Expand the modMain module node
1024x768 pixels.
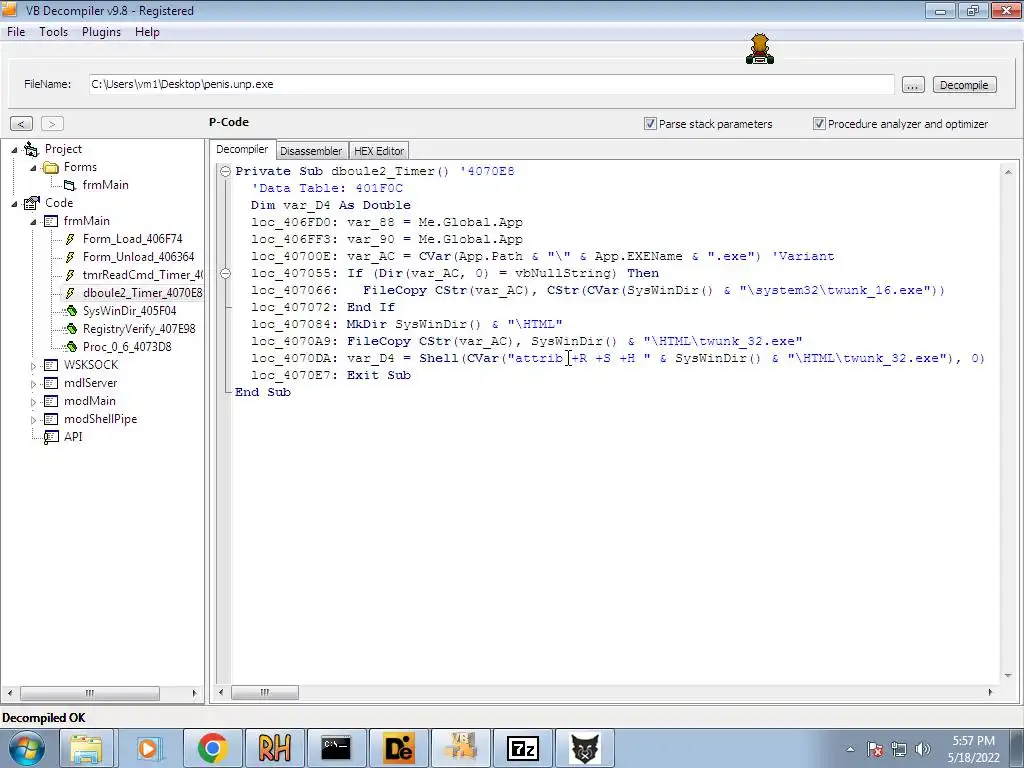coord(33,402)
